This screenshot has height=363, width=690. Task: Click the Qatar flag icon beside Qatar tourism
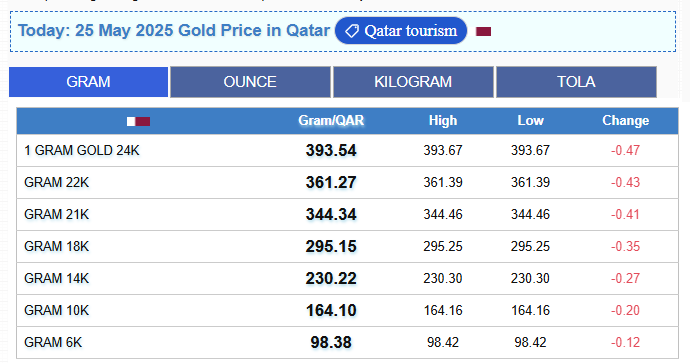(x=483, y=31)
